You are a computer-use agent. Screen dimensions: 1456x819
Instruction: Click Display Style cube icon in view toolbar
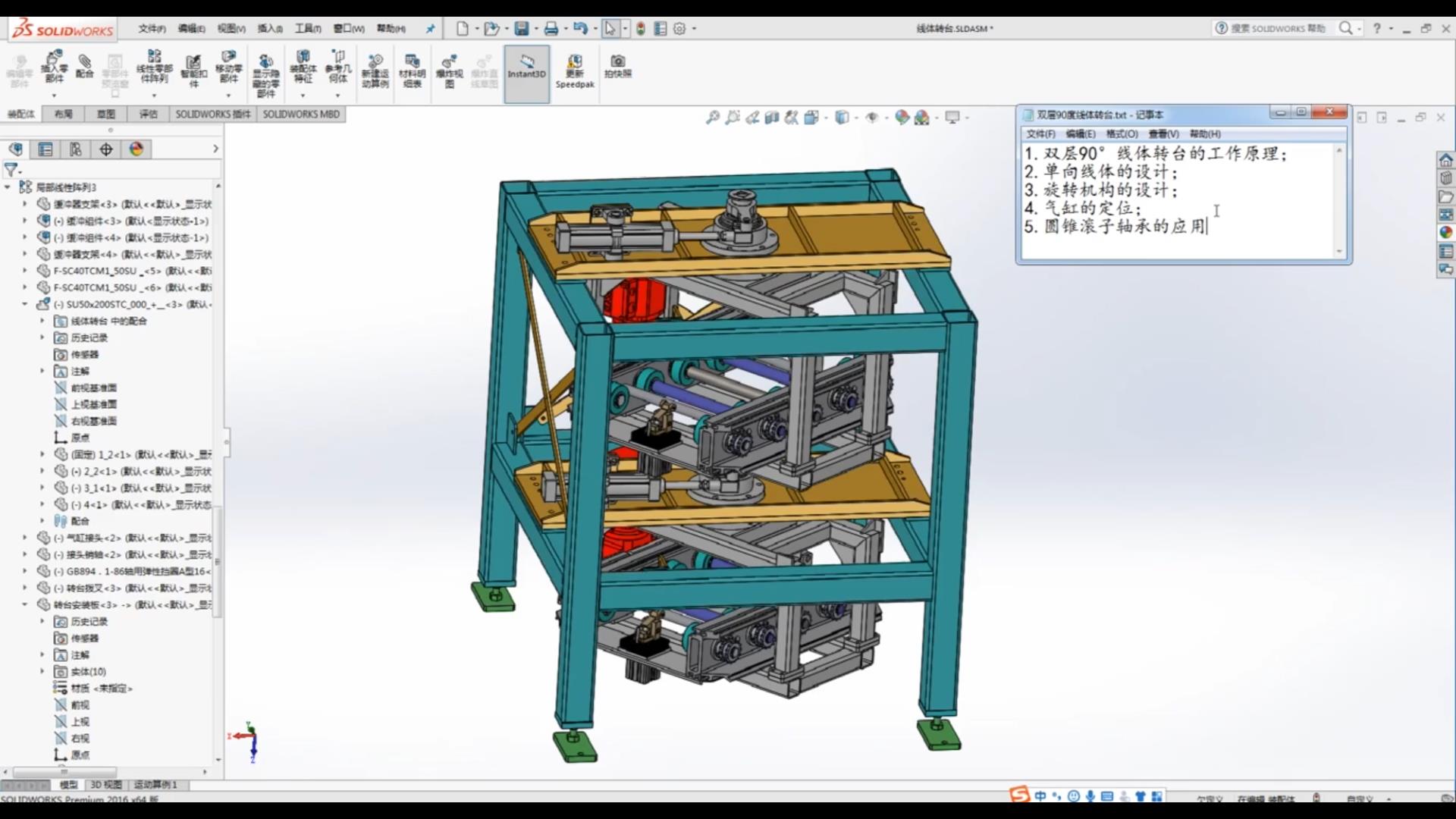[x=842, y=118]
